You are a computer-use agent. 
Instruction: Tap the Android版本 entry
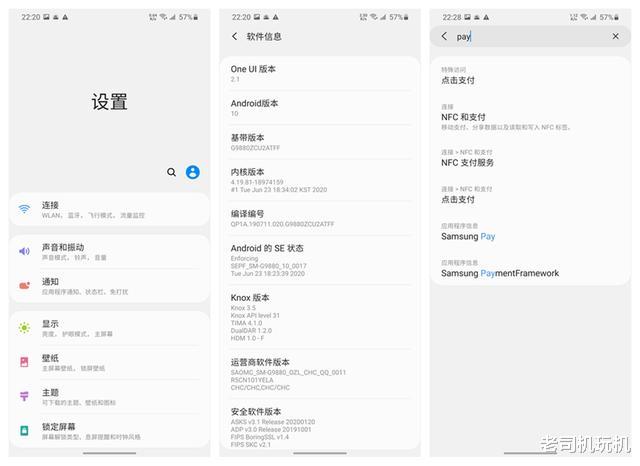[x=320, y=108]
